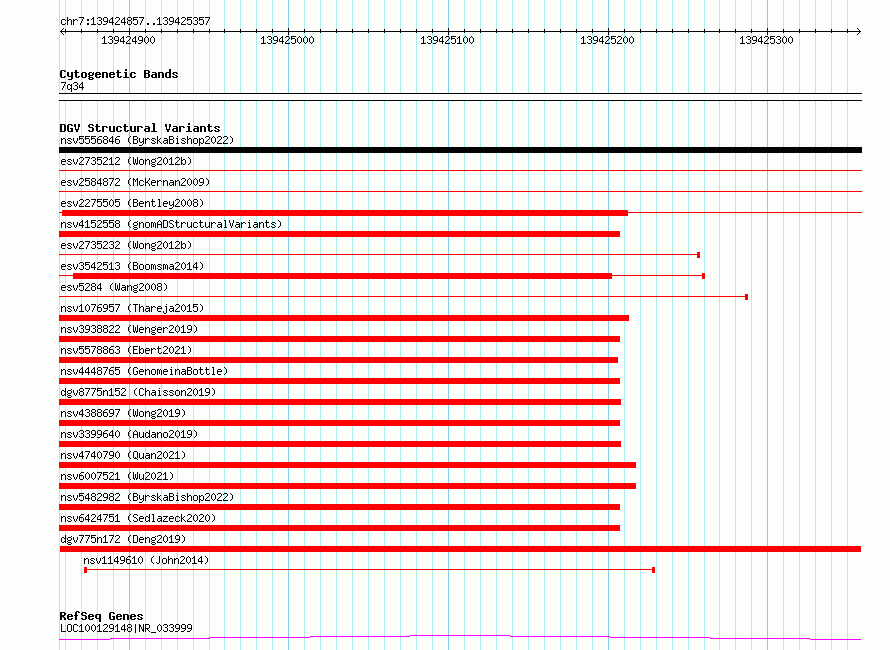Click the red bar for nsv5482982
890x650 pixels.
[339, 507]
